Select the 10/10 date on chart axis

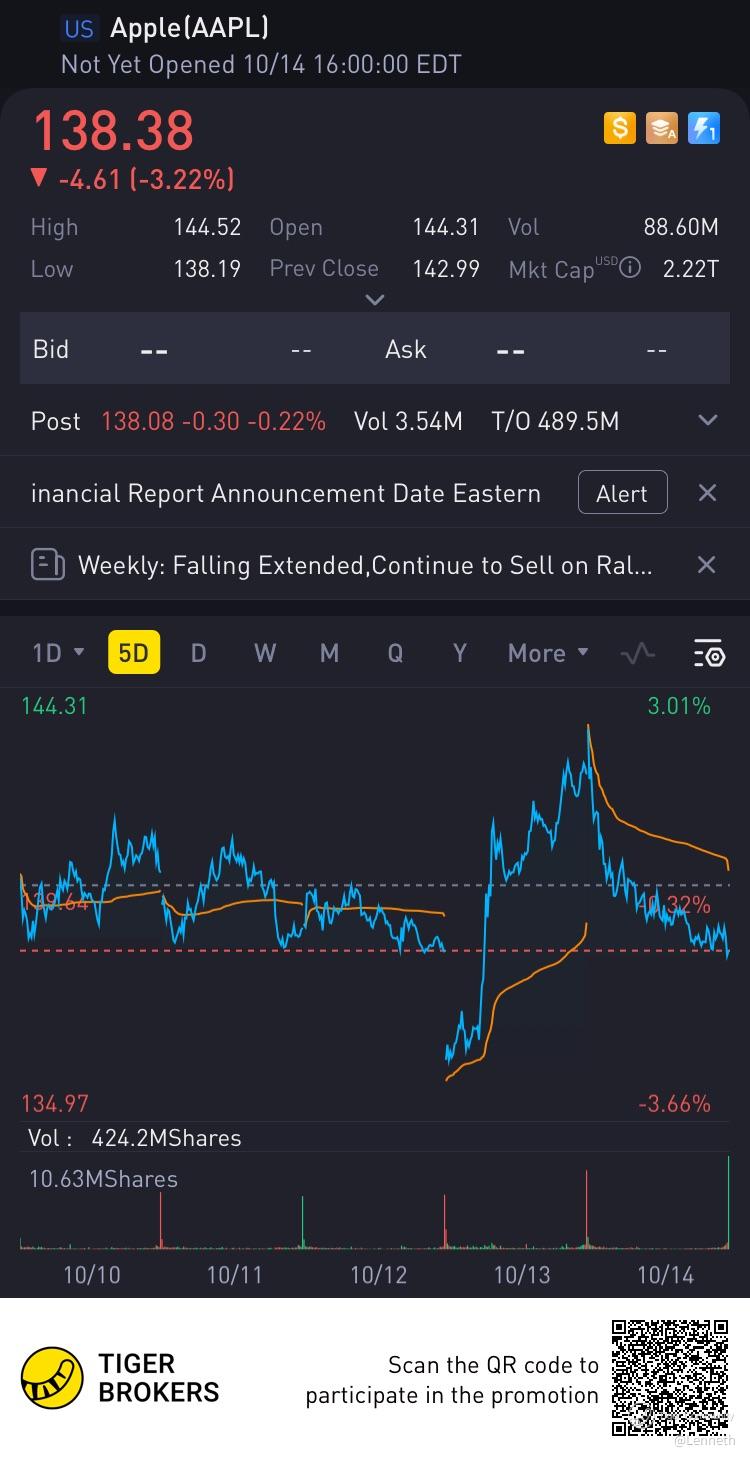91,1275
